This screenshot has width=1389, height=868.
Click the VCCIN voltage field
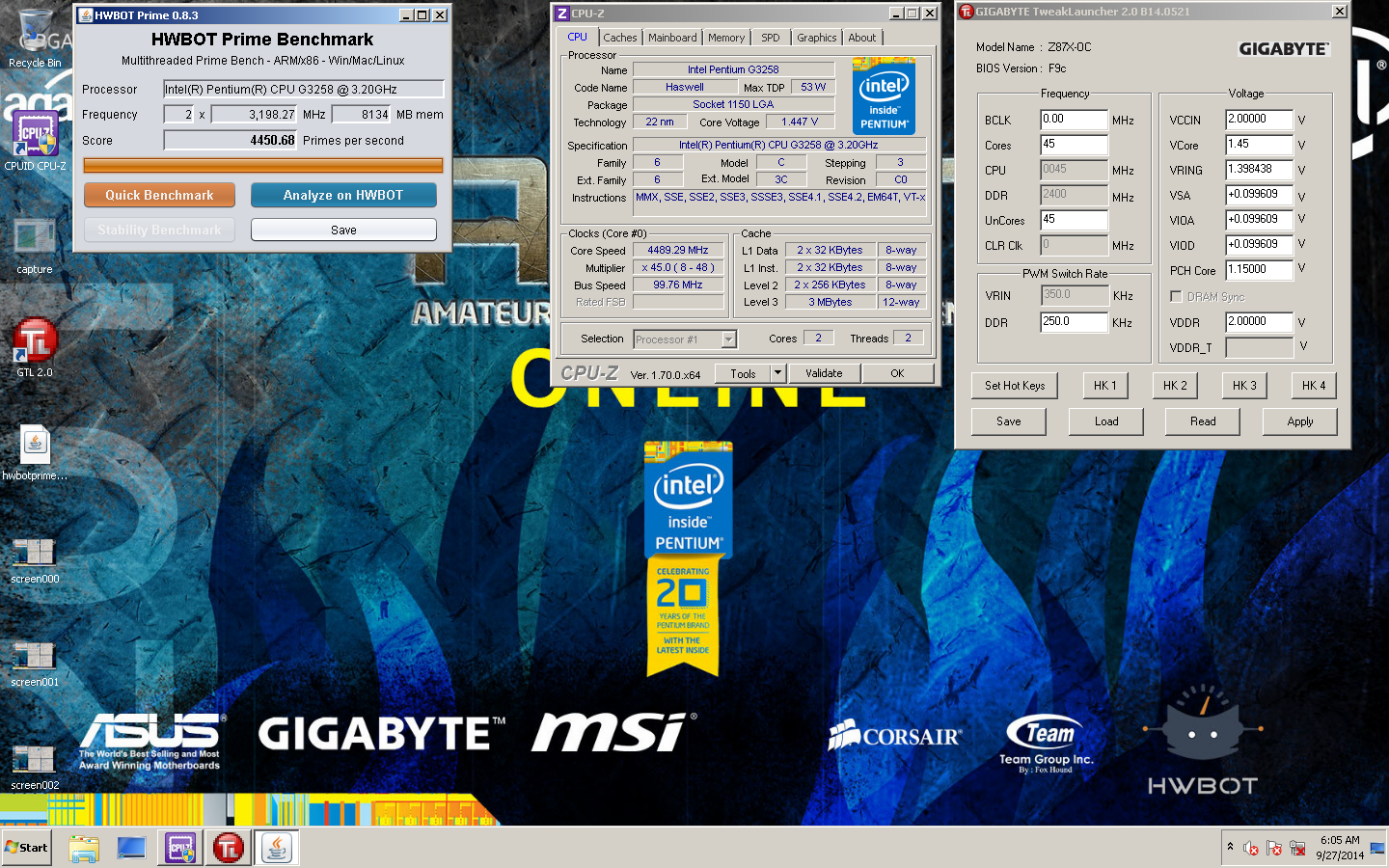click(x=1259, y=120)
